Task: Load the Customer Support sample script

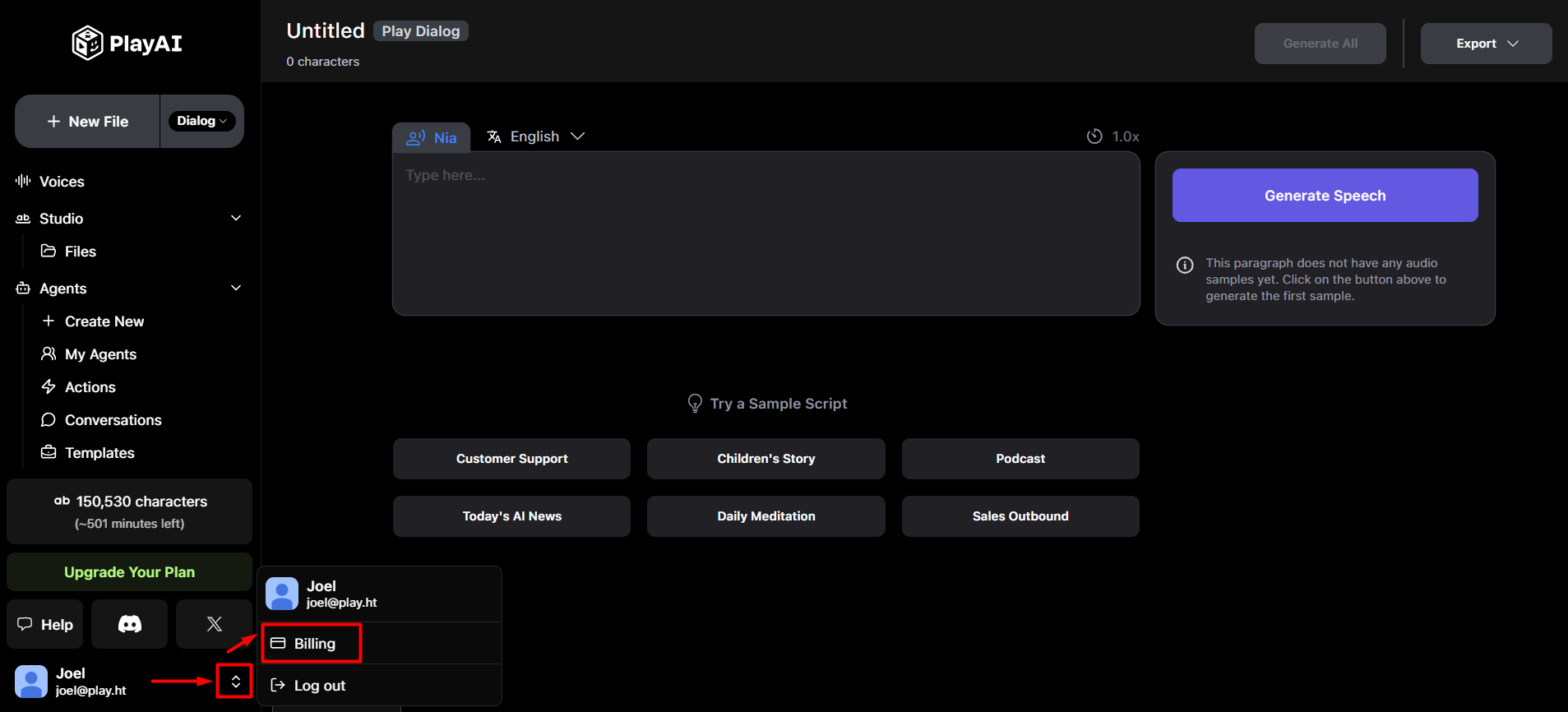Action: tap(511, 458)
